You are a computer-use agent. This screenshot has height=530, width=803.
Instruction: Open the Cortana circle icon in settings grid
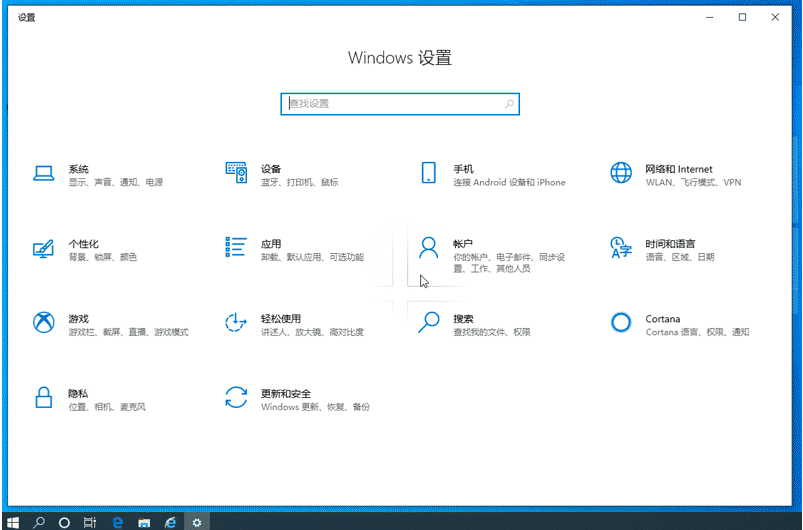click(621, 323)
